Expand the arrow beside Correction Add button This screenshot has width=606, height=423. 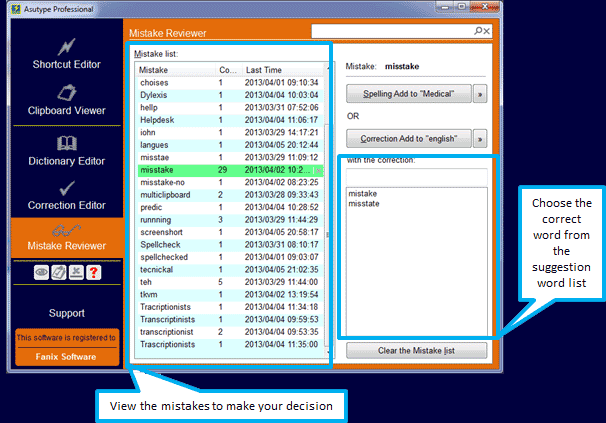pos(479,138)
